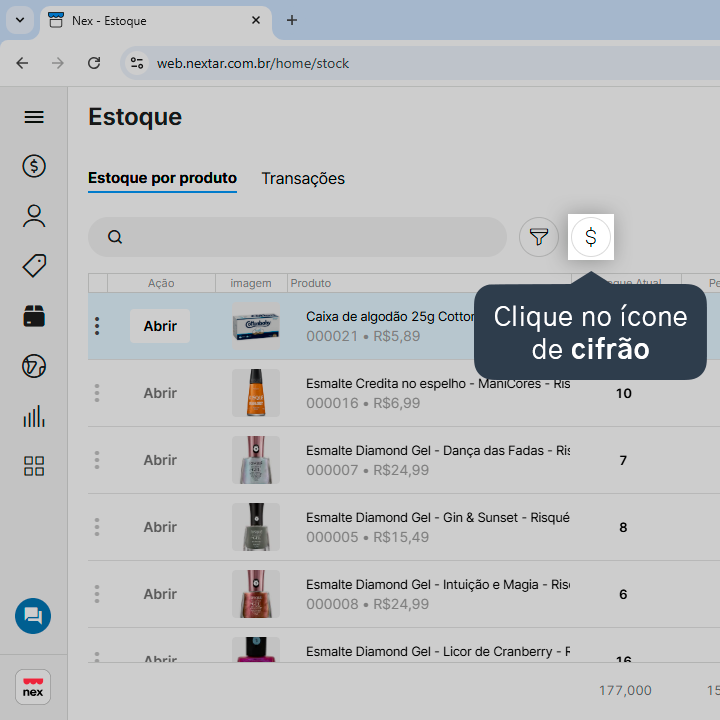Click Abrir for Dança das Fadas
Image resolution: width=720 pixels, height=720 pixels.
(160, 460)
